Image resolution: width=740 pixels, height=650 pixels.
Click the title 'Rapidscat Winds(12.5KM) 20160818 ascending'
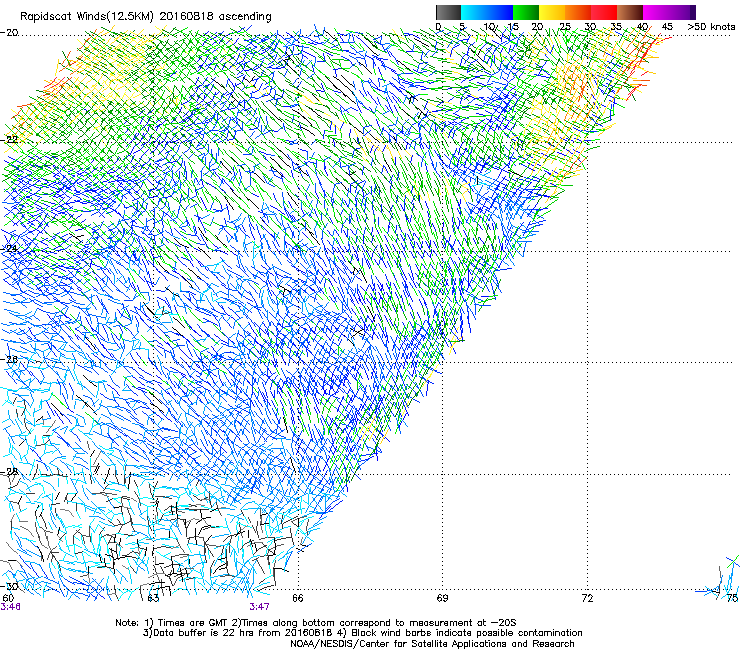click(x=146, y=17)
